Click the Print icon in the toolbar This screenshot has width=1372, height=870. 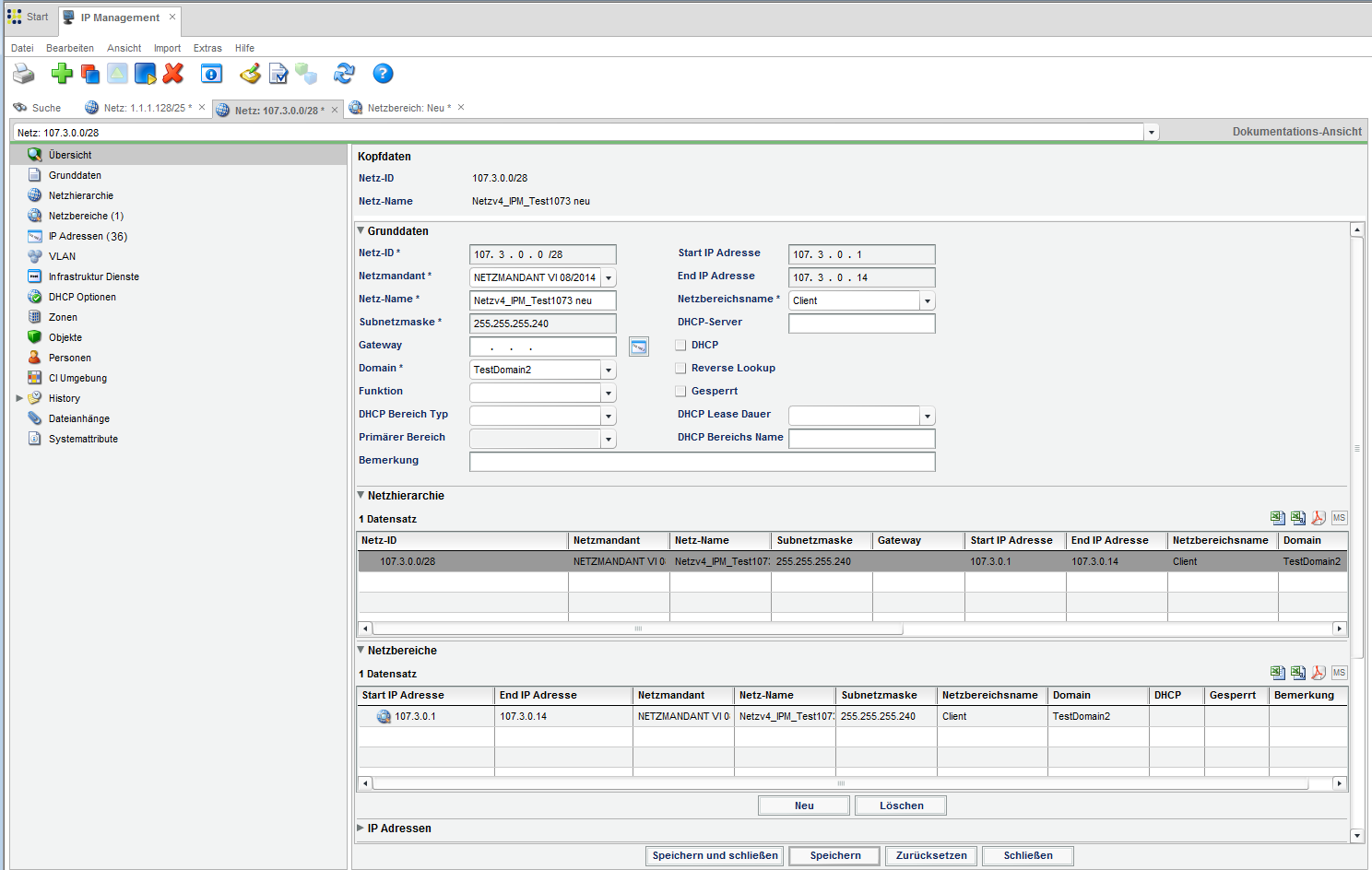point(23,74)
